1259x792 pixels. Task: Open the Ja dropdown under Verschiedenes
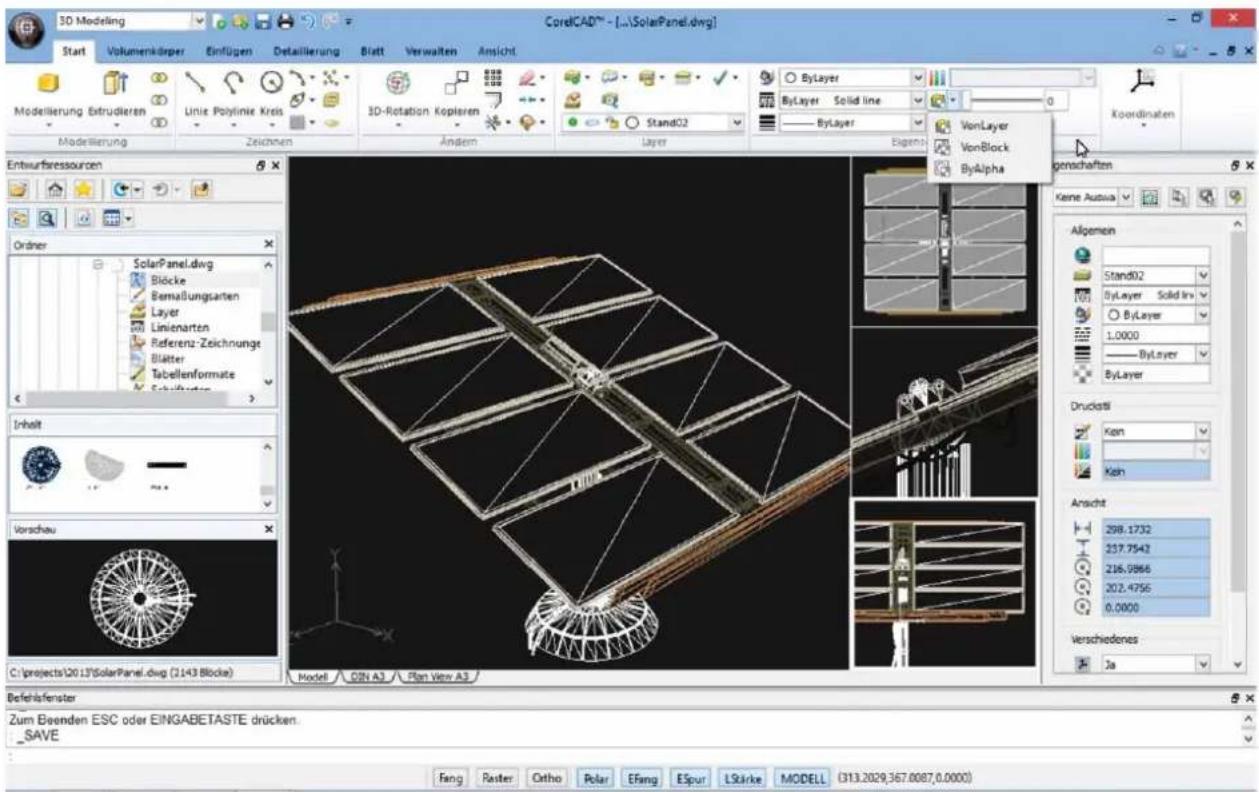[1203, 663]
